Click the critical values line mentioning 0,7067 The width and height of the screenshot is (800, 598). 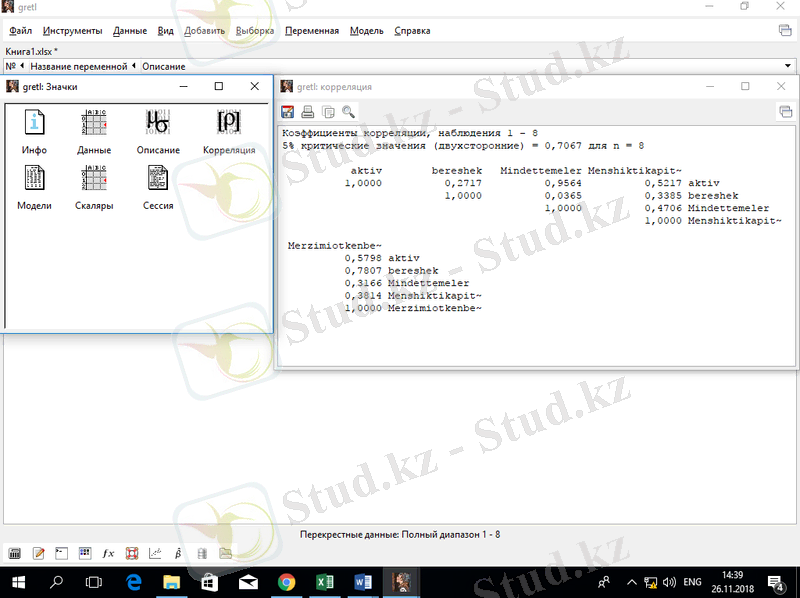point(463,145)
